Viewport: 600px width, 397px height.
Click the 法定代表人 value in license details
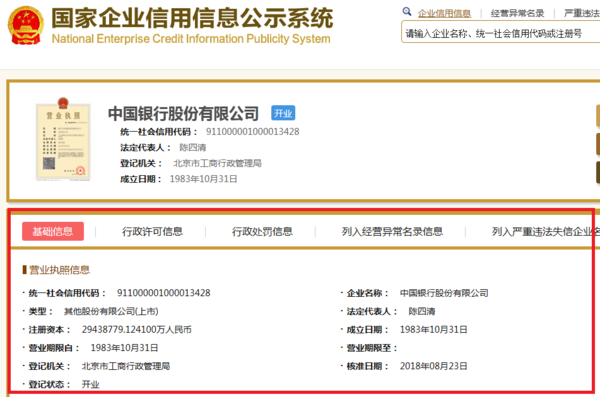coord(422,311)
